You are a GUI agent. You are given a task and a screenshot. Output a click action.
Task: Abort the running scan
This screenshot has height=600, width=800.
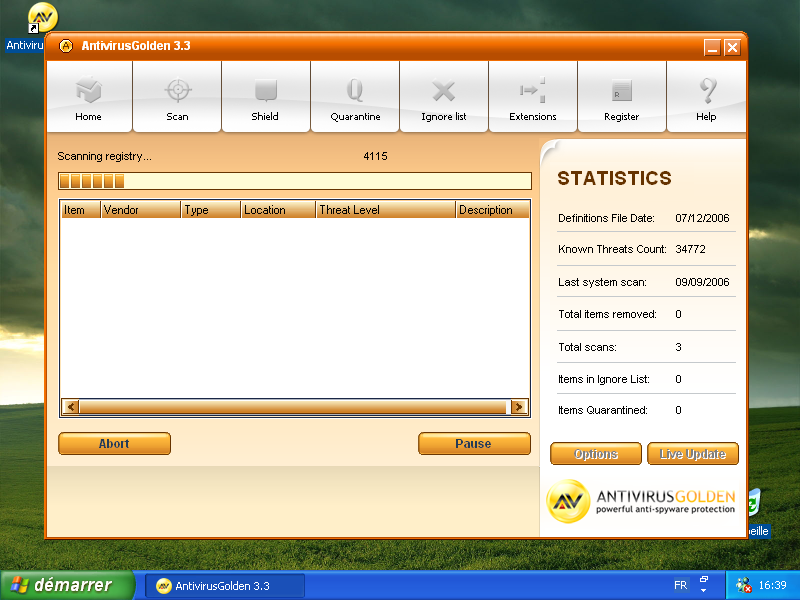(114, 443)
